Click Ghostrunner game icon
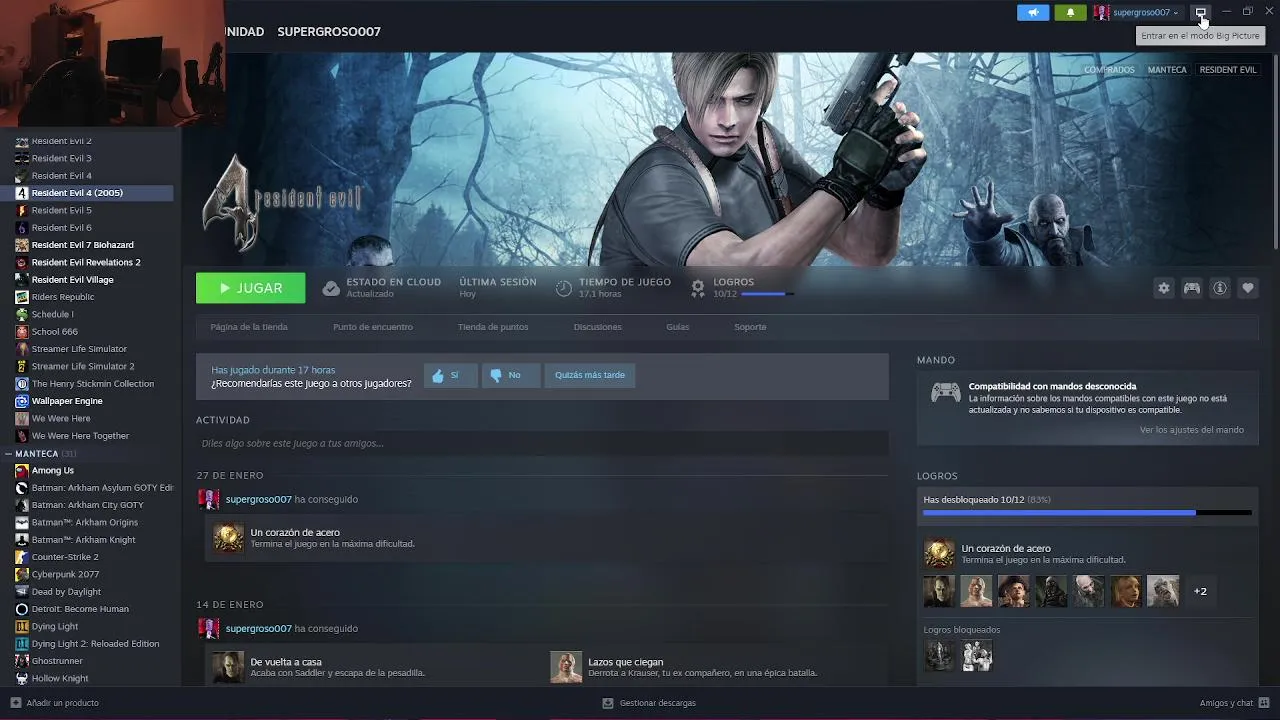 point(22,661)
